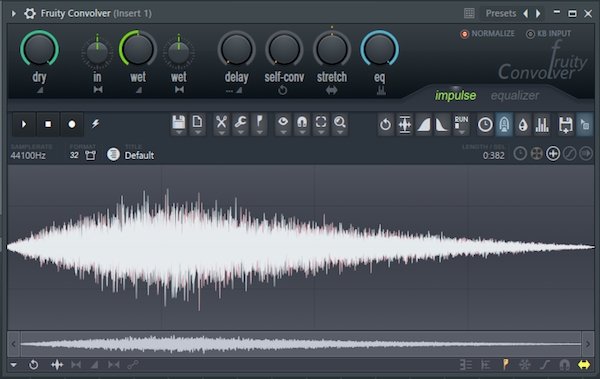600x379 pixels.
Task: Click the format 32 bit depth value
Action: pos(74,155)
